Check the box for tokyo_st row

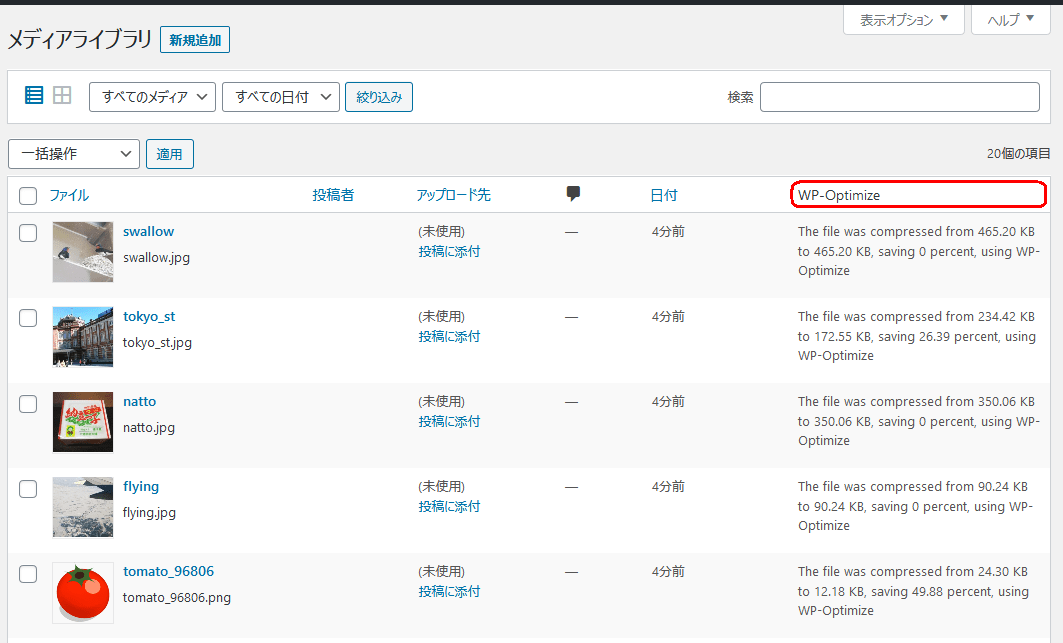[28, 318]
